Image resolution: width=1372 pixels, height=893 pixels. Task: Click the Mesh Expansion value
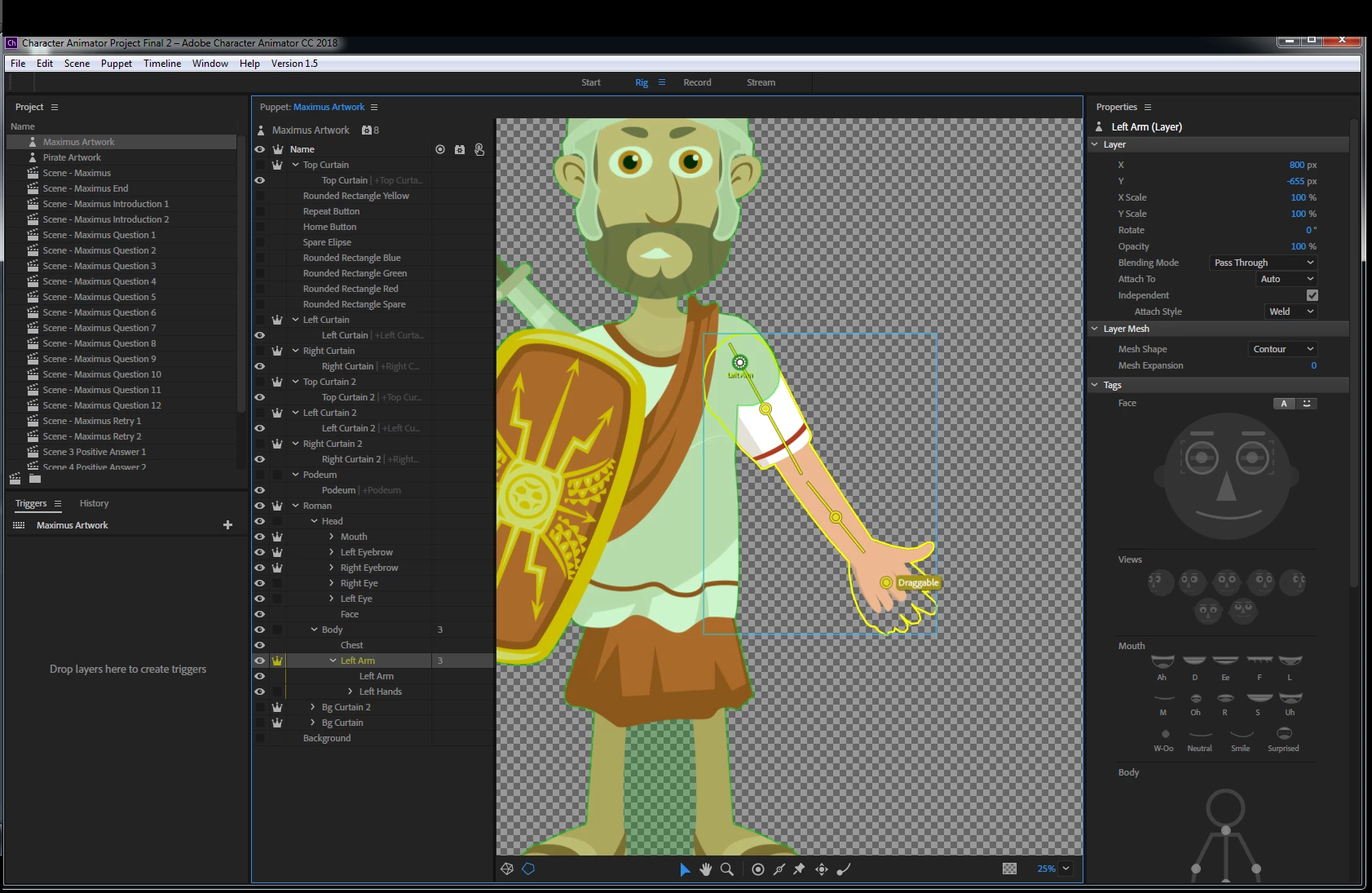pos(1313,365)
